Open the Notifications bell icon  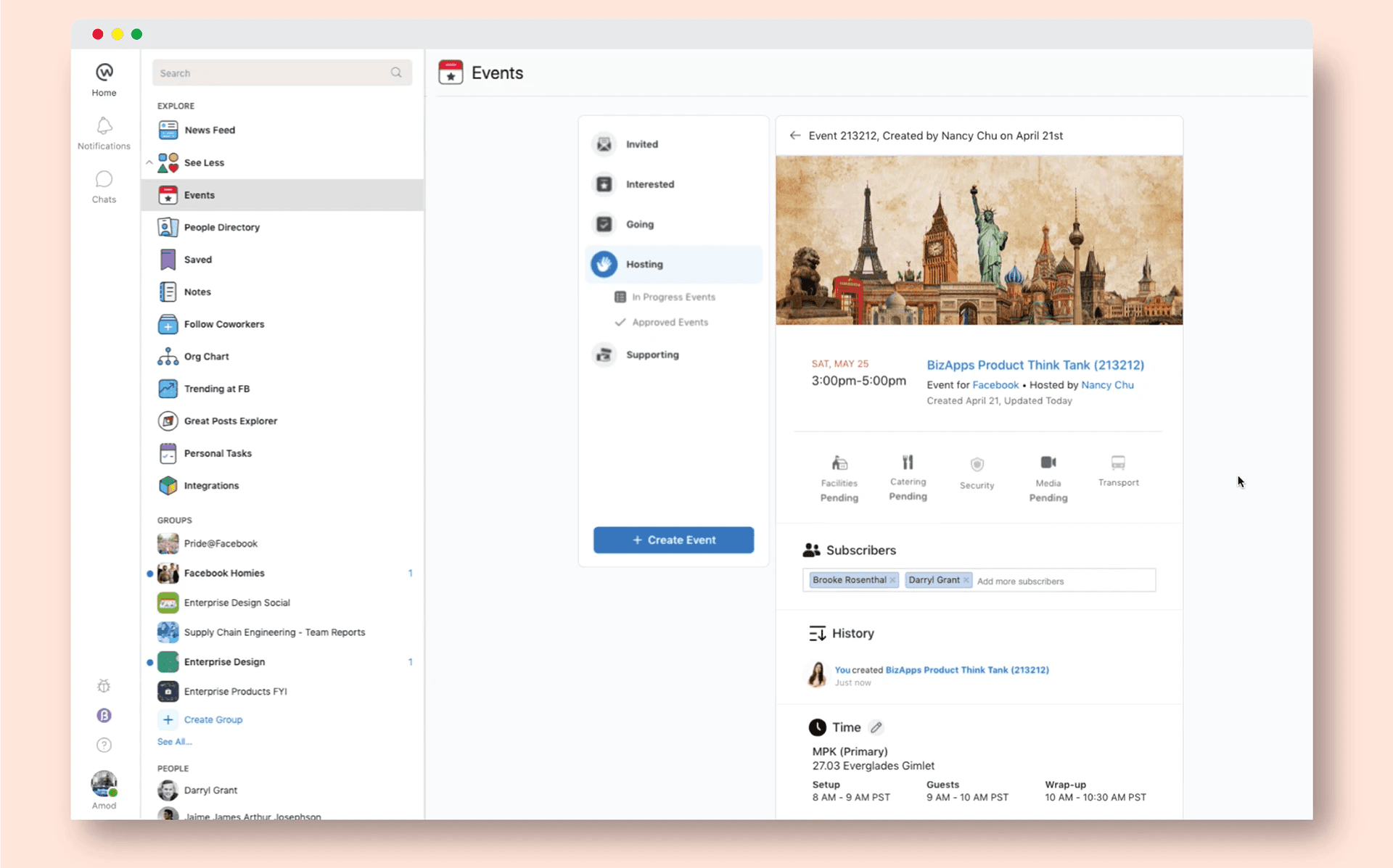(x=104, y=126)
